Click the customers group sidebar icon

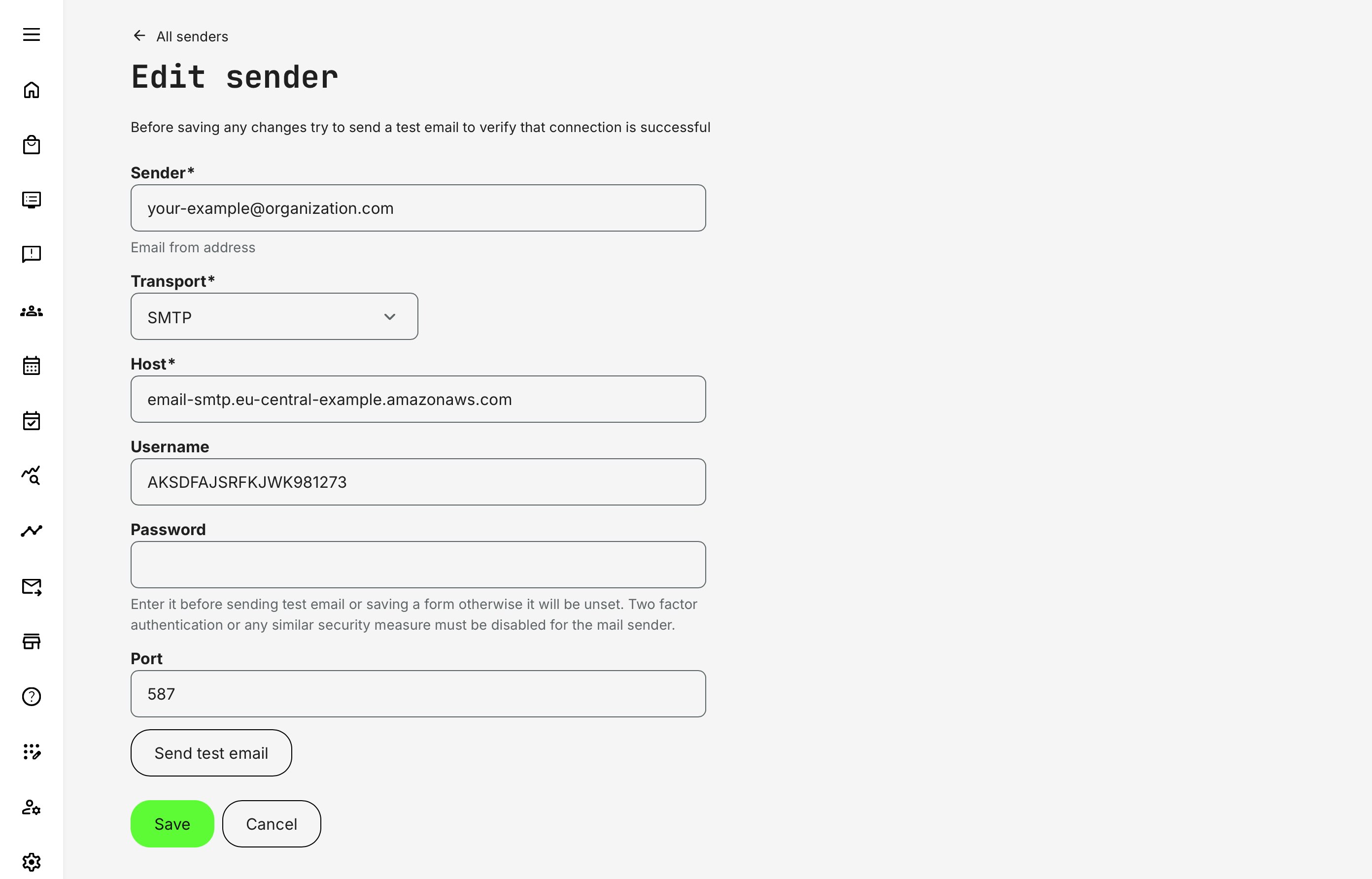pyautogui.click(x=32, y=311)
